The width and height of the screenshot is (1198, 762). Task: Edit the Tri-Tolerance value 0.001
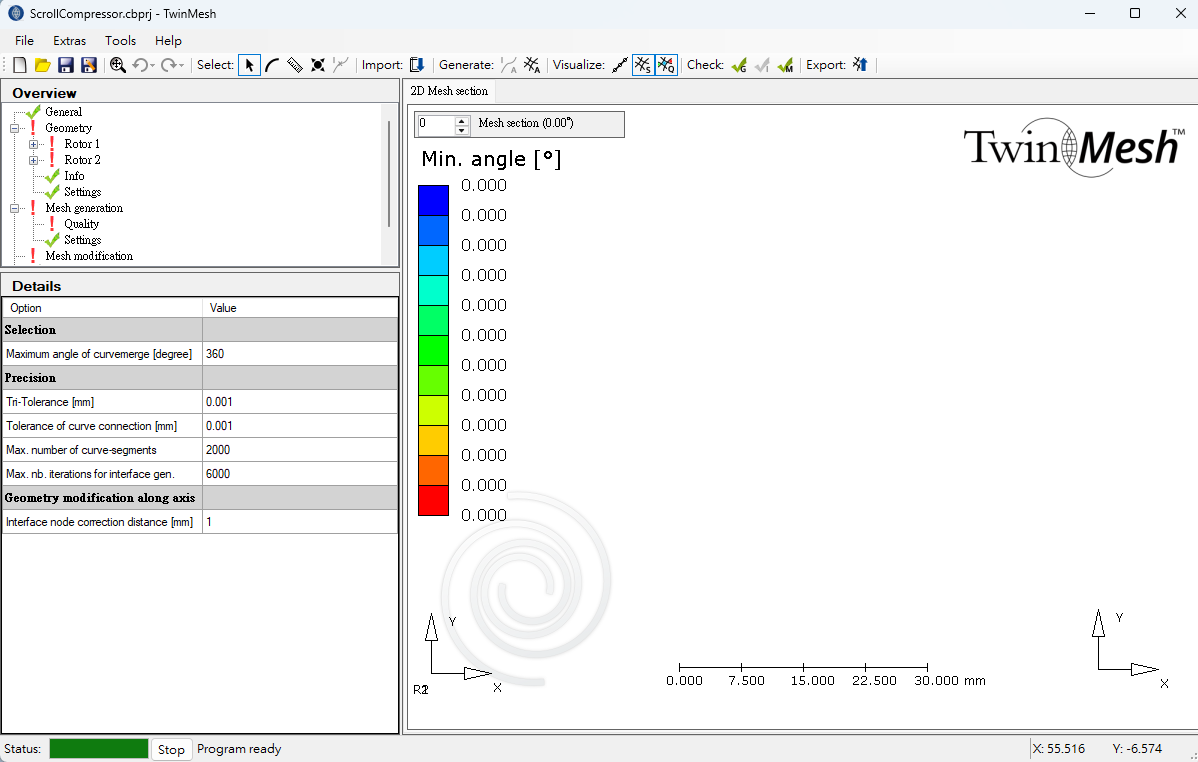[x=300, y=402]
